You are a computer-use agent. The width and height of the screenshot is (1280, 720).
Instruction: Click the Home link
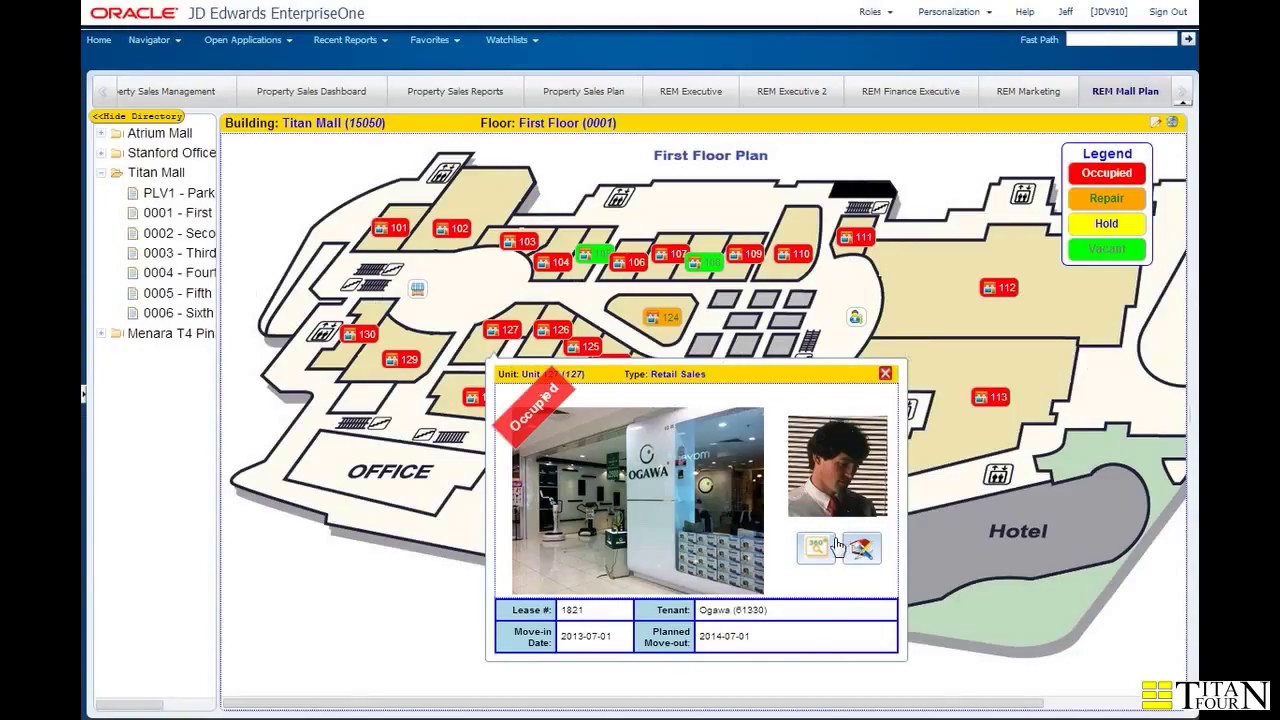[x=99, y=40]
